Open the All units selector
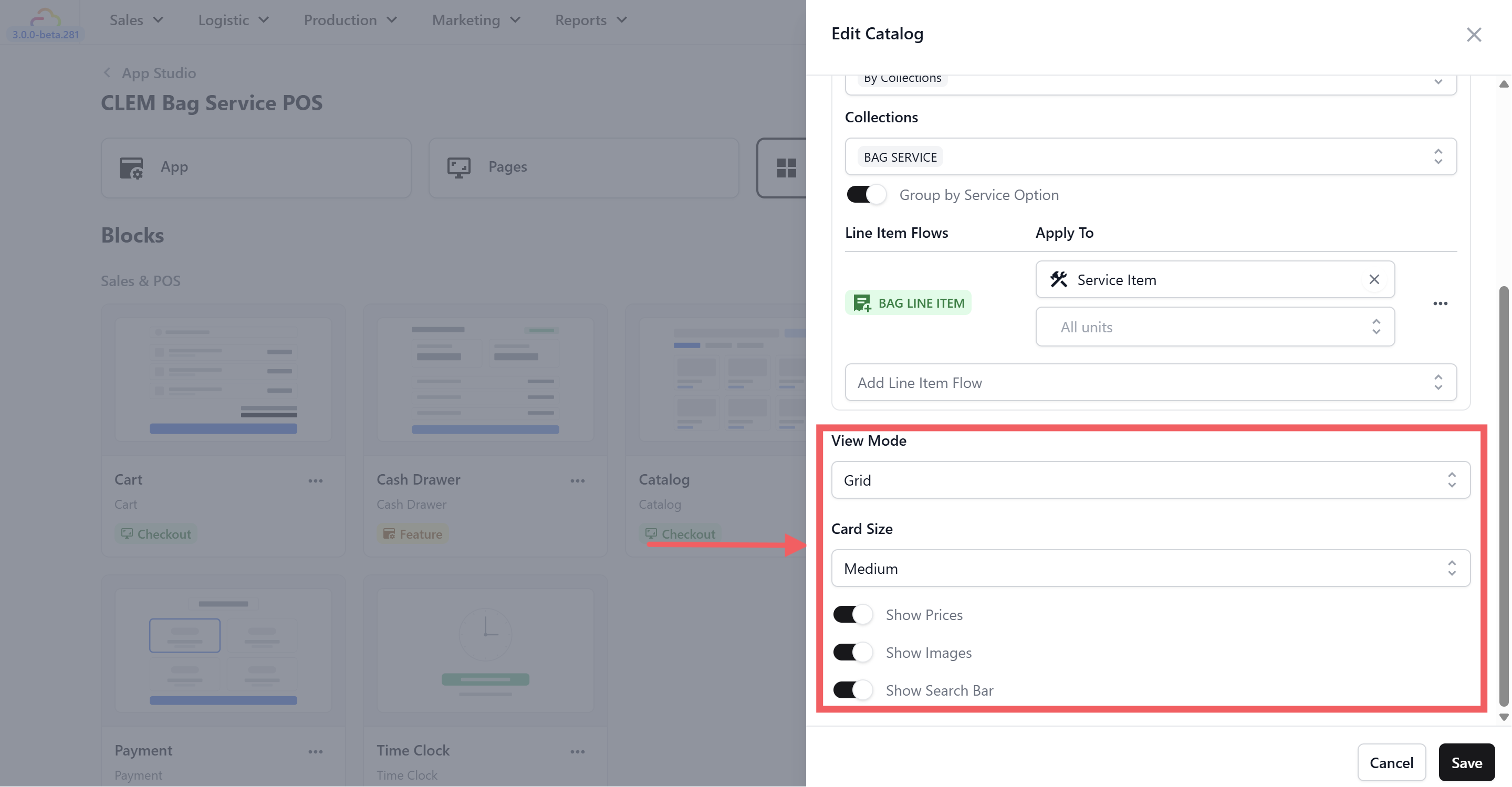 click(x=1214, y=327)
